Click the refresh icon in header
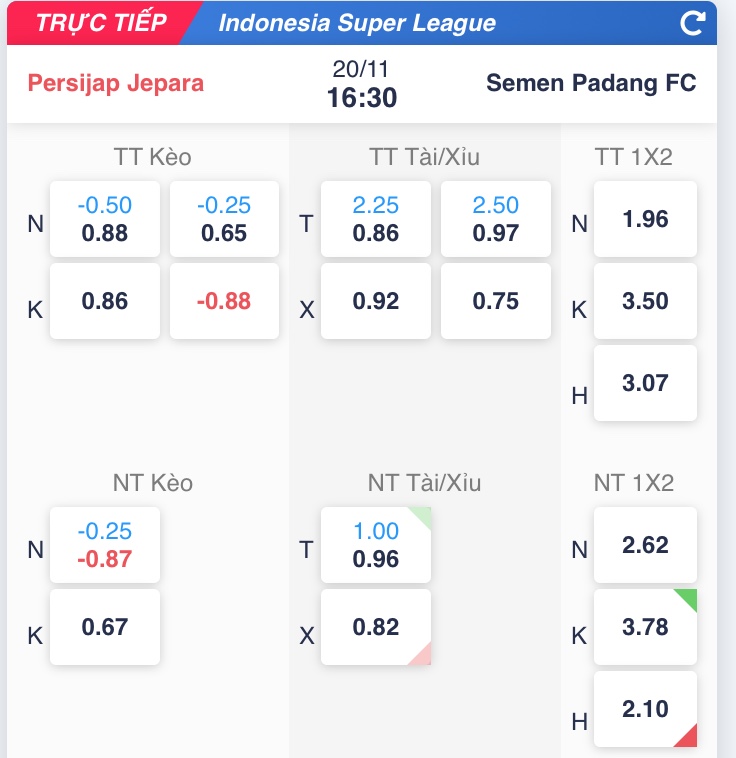This screenshot has height=758, width=736. [692, 23]
